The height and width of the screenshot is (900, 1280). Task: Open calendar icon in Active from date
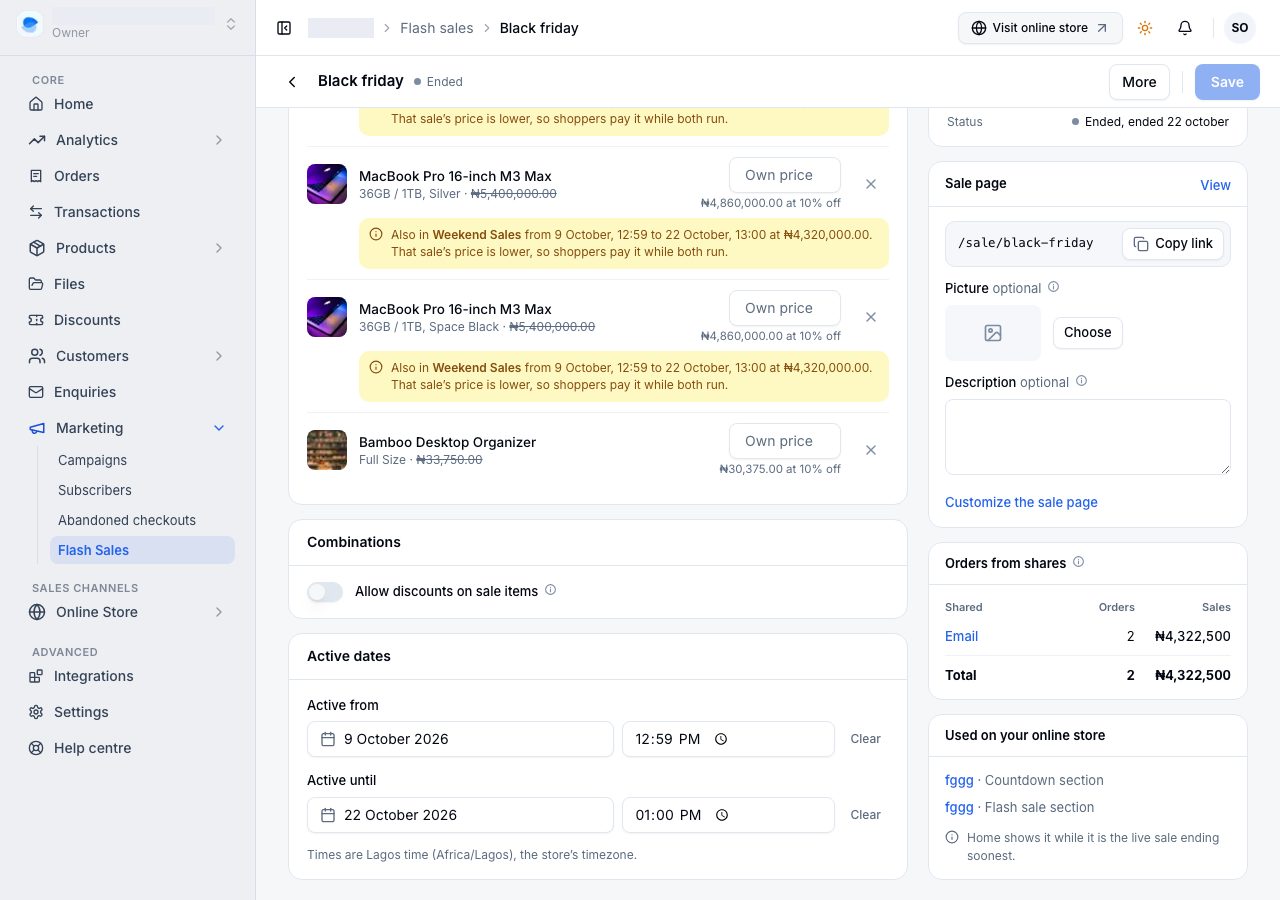coord(328,739)
